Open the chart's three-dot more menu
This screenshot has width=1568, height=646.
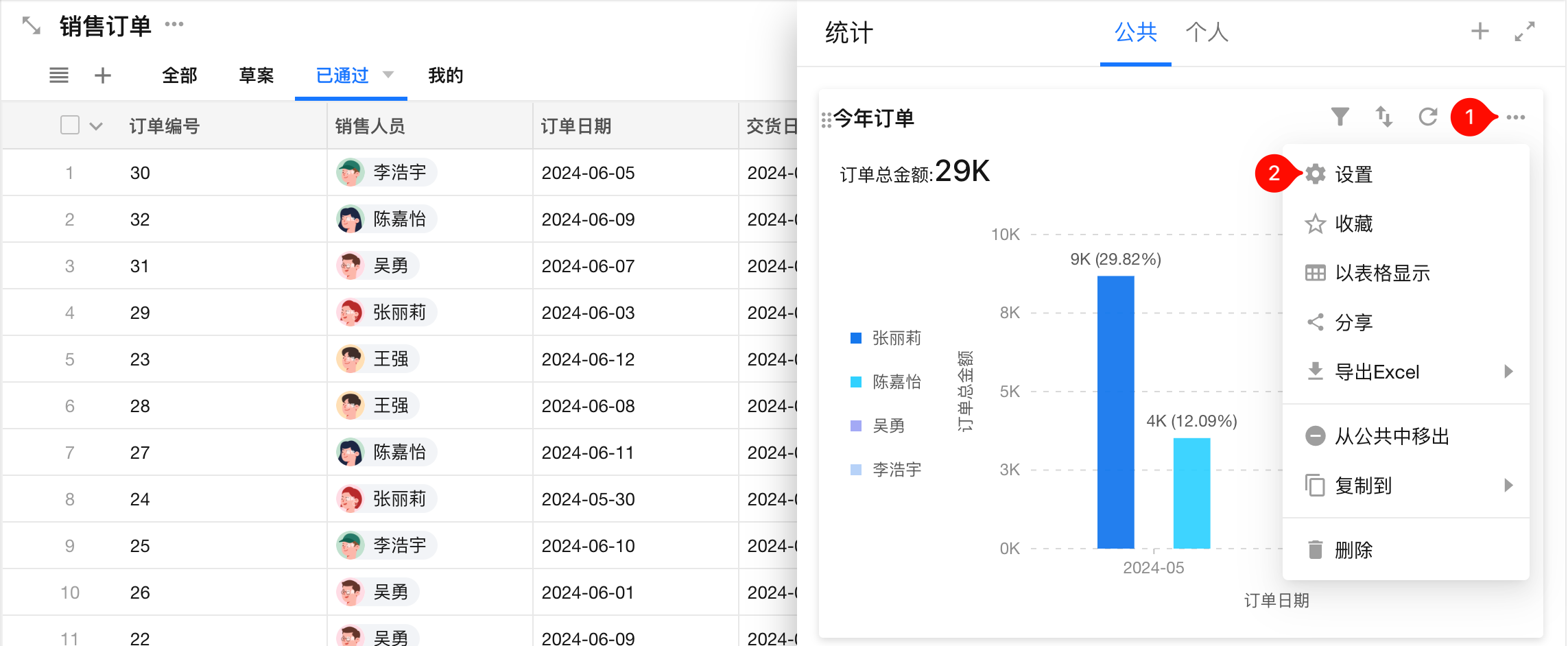1516,117
